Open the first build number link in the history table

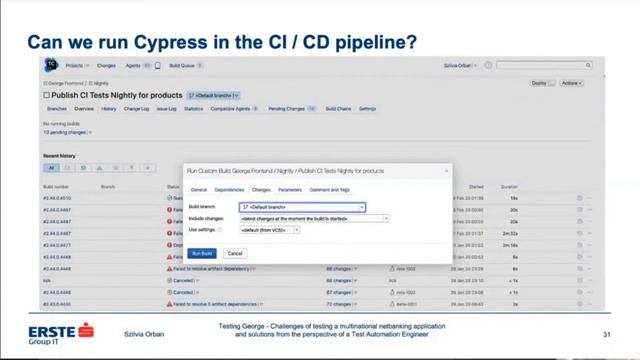pos(57,198)
